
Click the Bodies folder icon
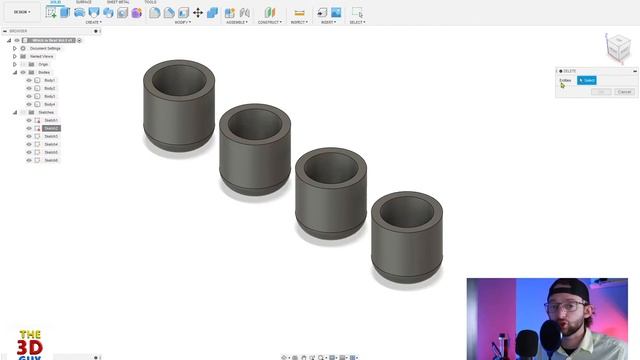(x=31, y=72)
